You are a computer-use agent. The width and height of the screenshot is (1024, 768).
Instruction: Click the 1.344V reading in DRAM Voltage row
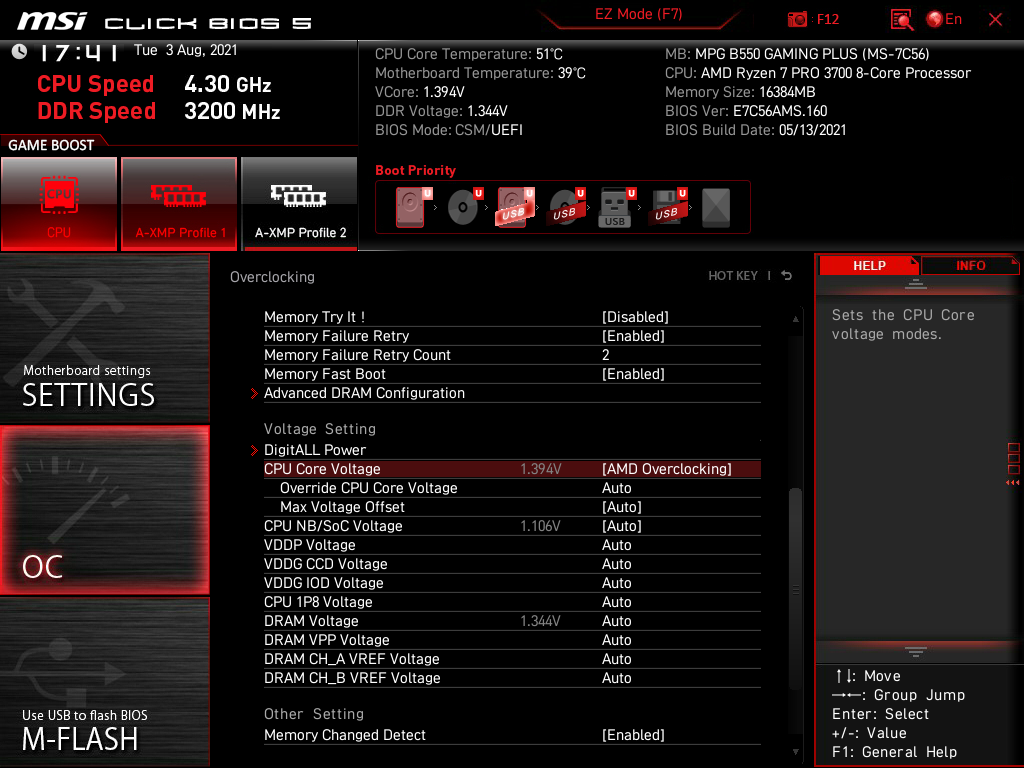point(540,620)
